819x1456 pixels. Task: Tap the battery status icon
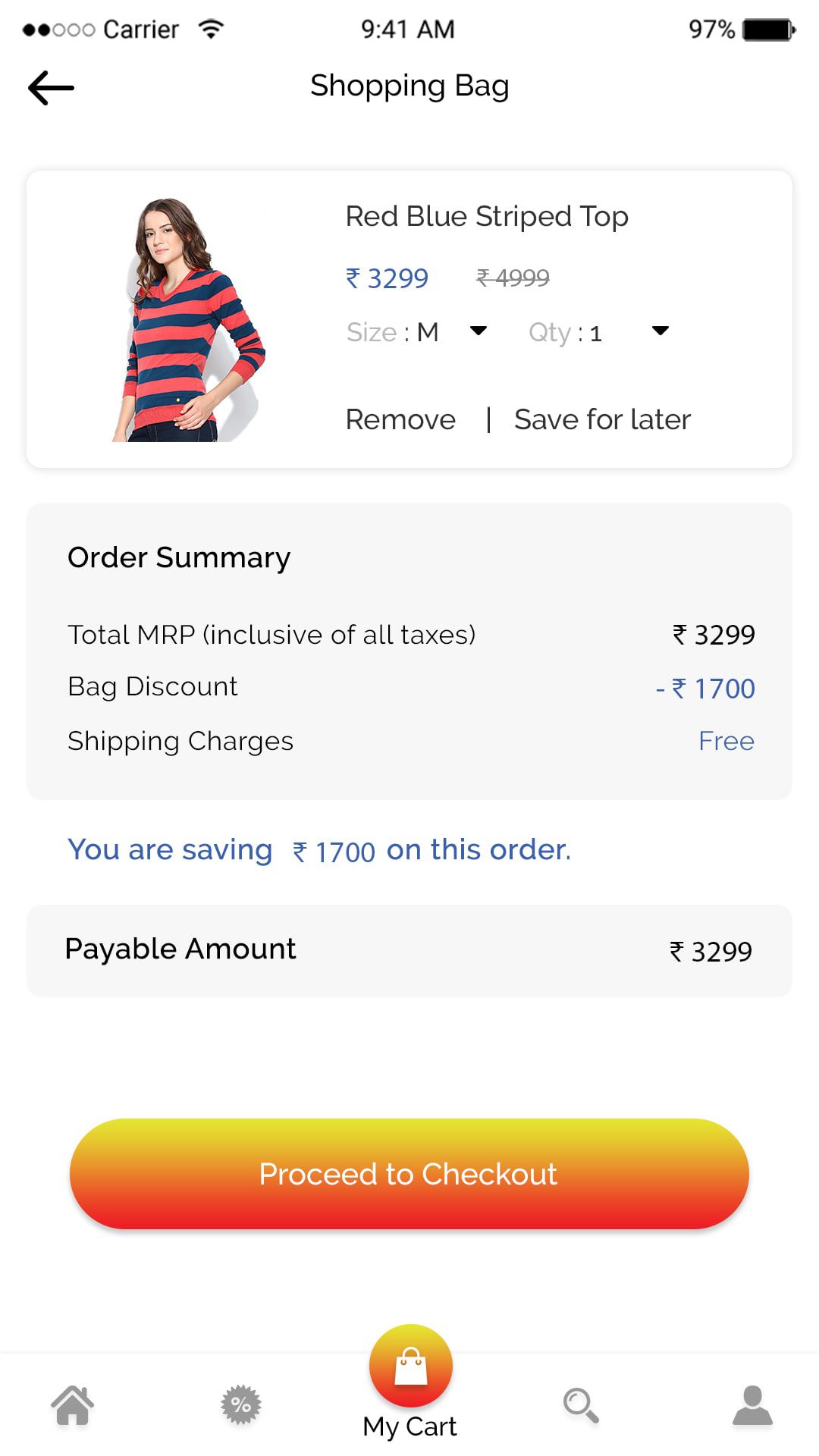(x=768, y=30)
